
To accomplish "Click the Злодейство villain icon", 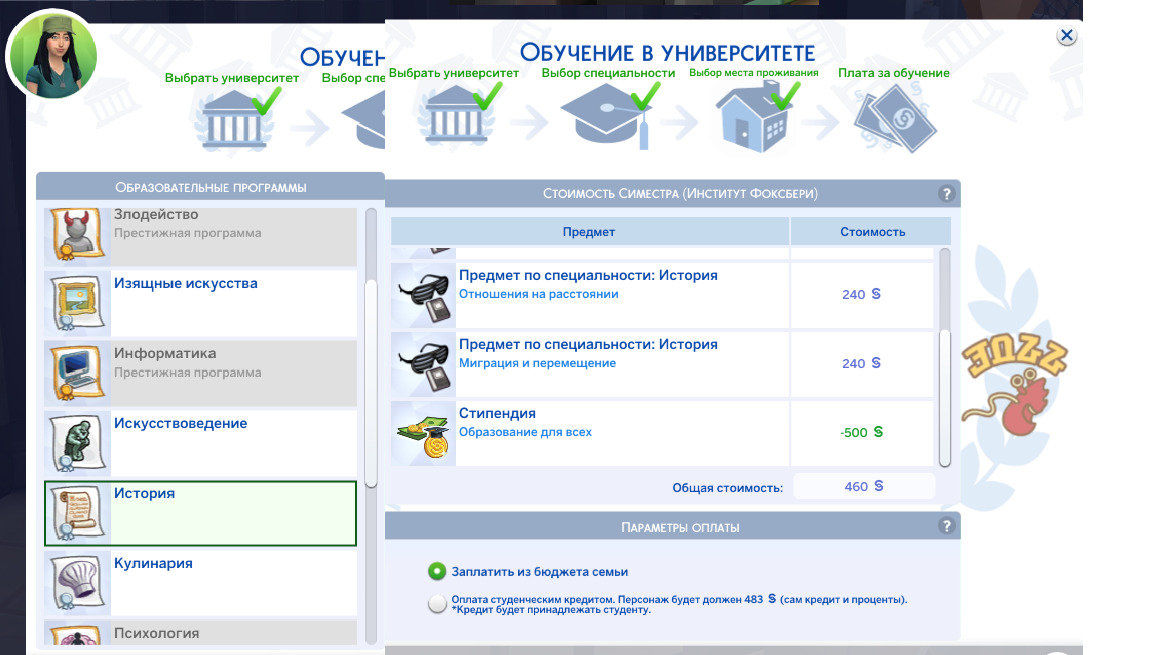I will tap(77, 236).
